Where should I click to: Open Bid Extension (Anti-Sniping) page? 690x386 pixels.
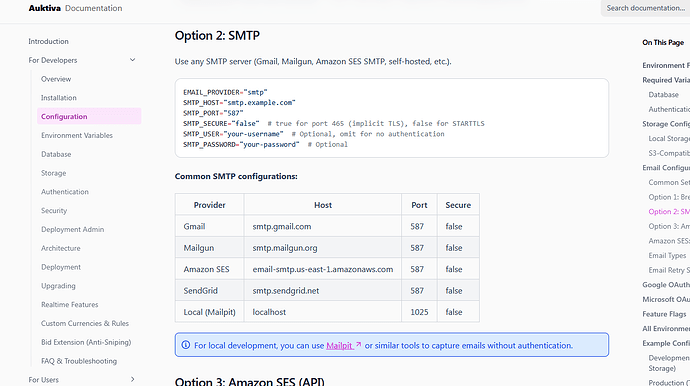86,342
